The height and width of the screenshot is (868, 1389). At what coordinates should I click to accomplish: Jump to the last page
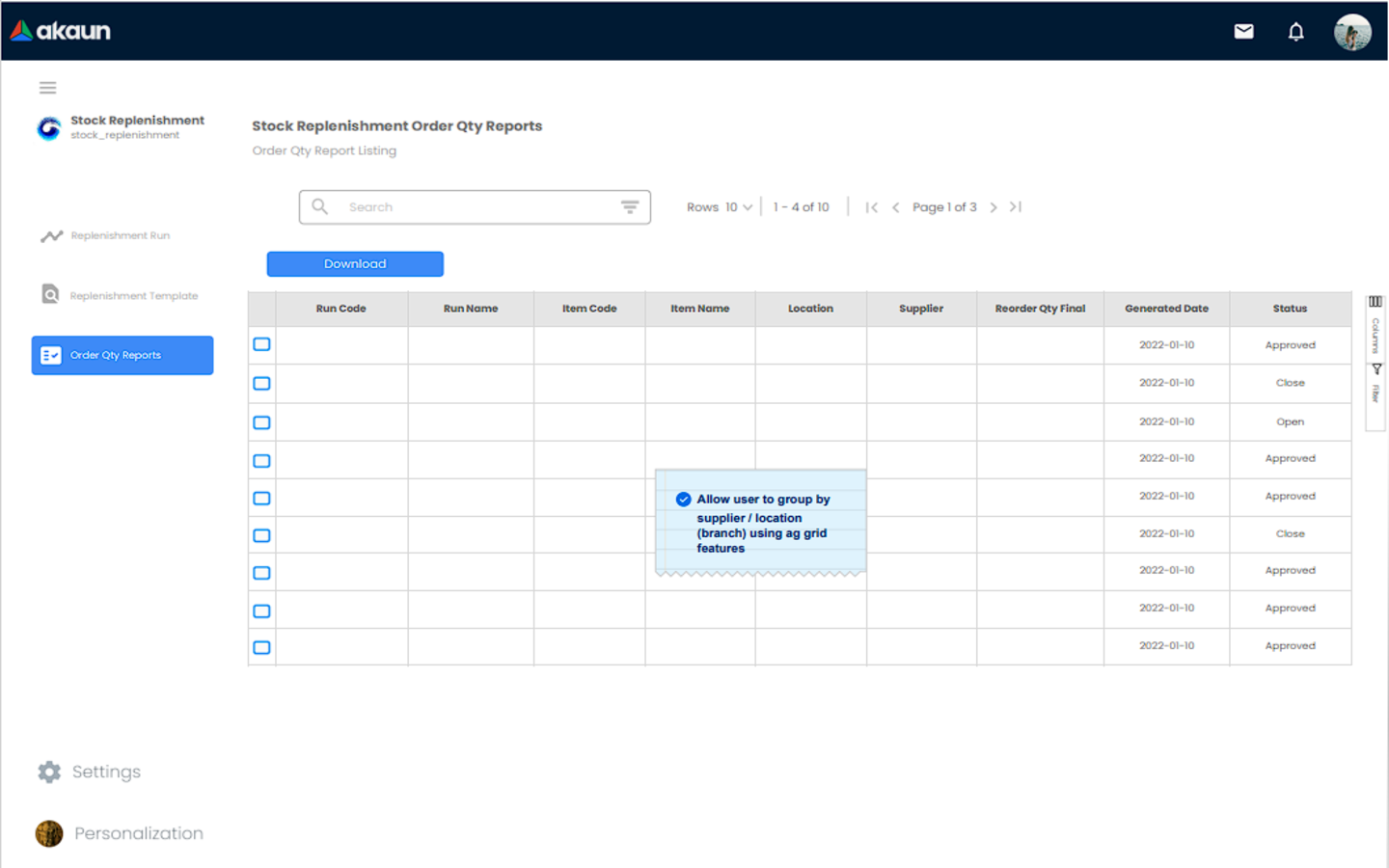[x=1016, y=207]
